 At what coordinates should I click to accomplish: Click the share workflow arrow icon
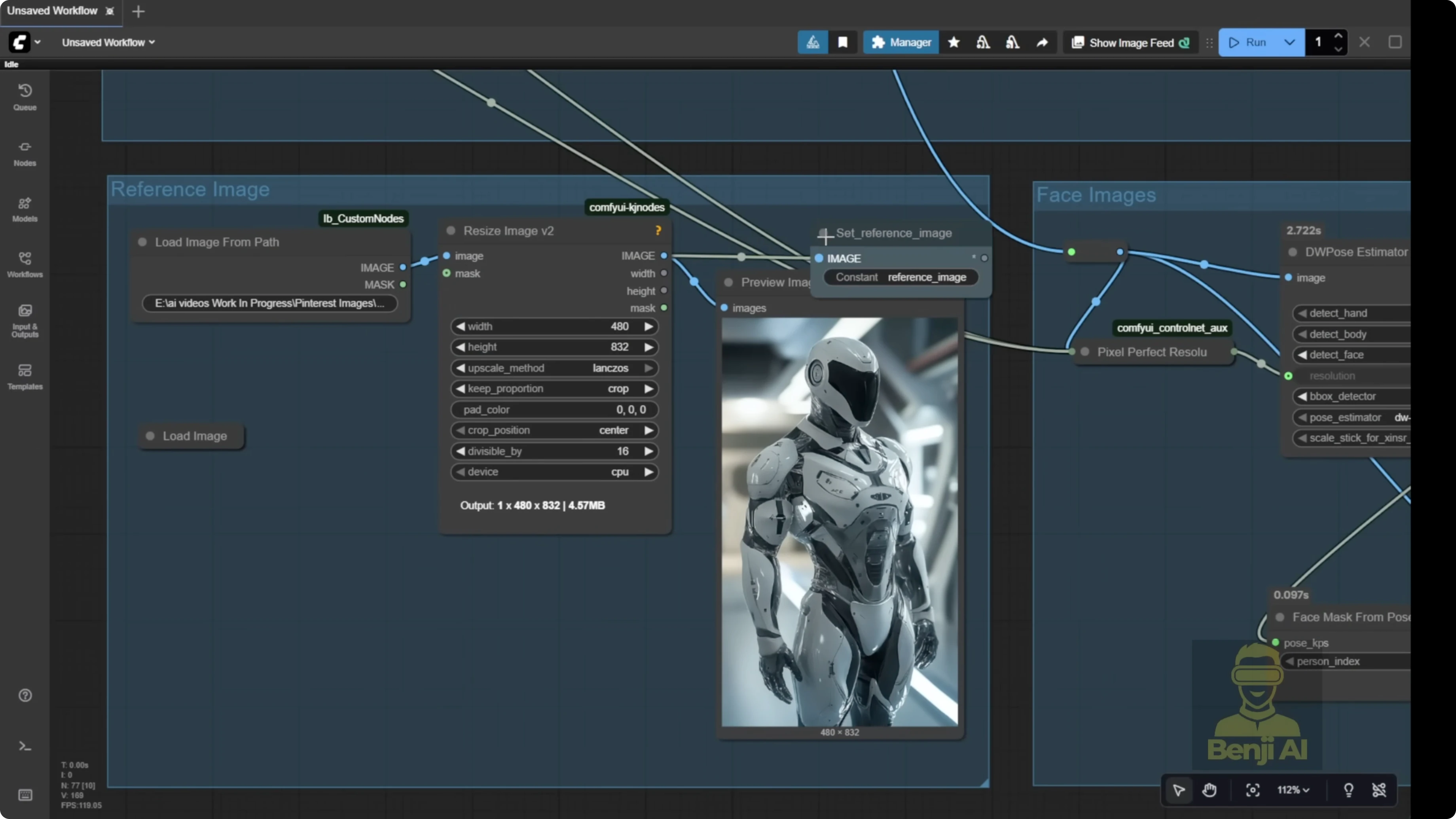coord(1042,42)
